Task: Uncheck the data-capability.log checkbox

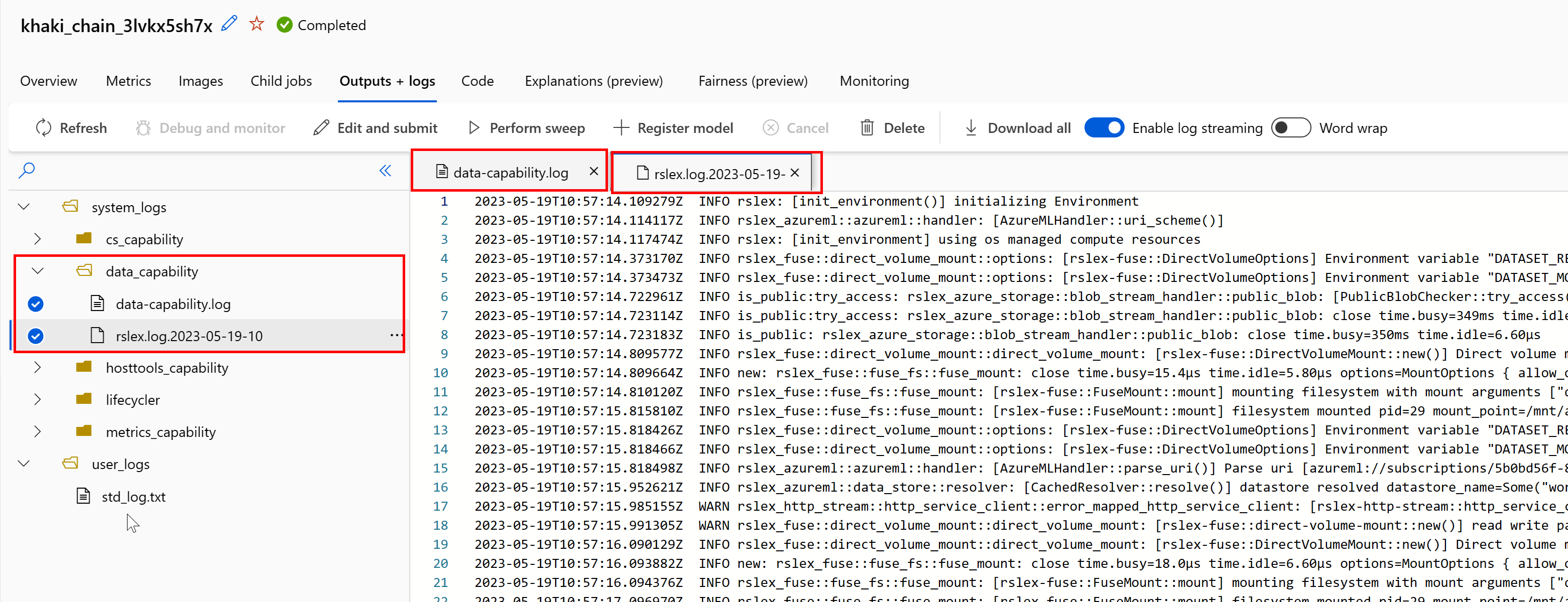Action: tap(36, 304)
